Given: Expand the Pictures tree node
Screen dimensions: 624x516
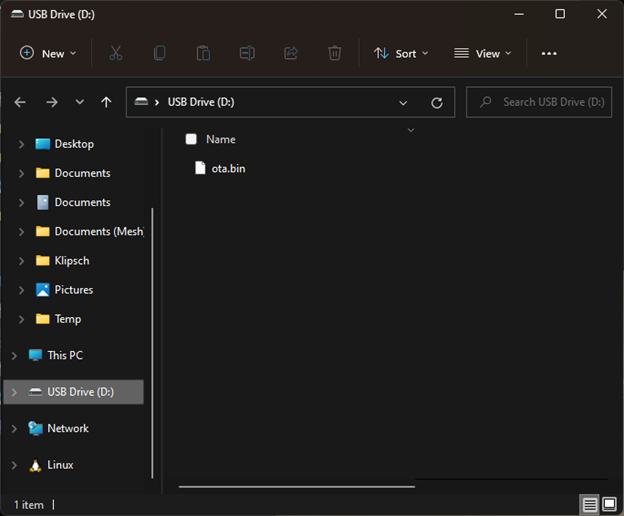Looking at the screenshot, I should click(x=21, y=290).
